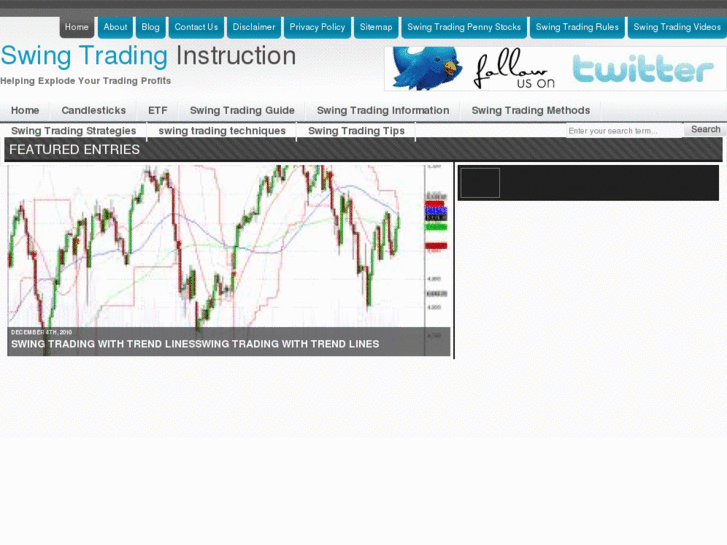Open Swing Trading Penny Stocks tab
The height and width of the screenshot is (545, 727).
[464, 27]
